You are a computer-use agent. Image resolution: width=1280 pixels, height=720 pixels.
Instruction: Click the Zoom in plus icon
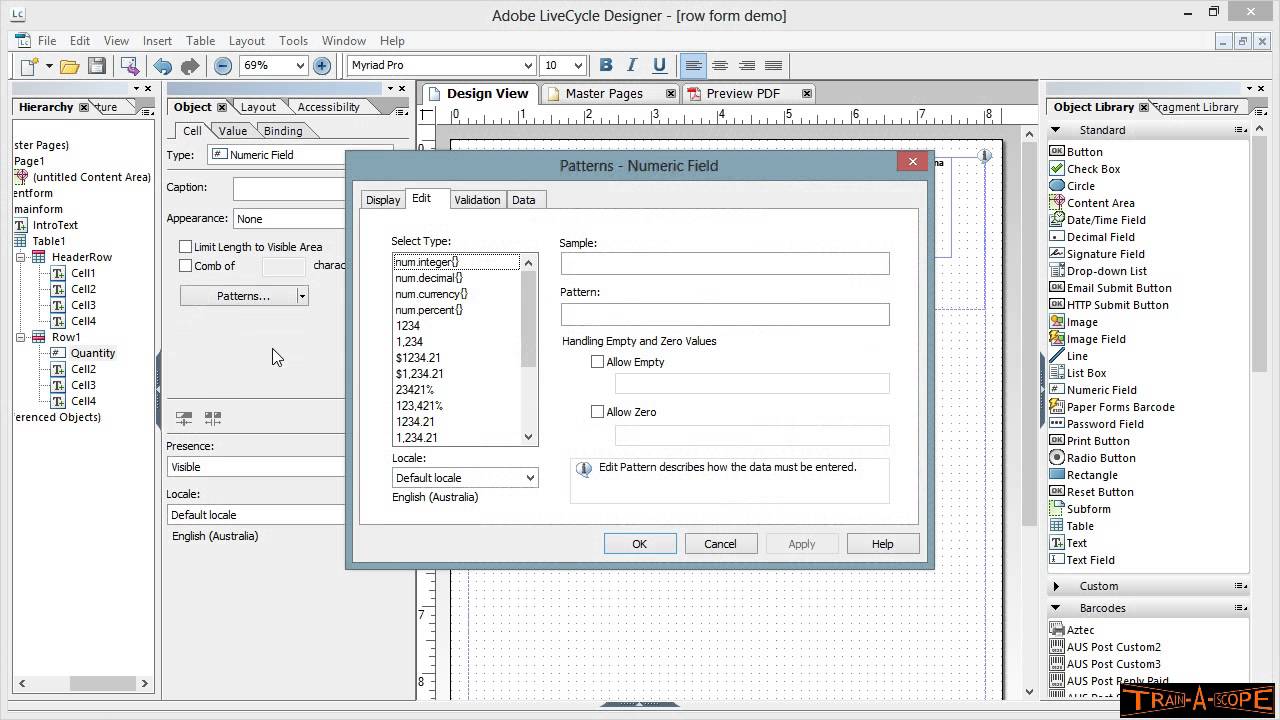(x=322, y=66)
